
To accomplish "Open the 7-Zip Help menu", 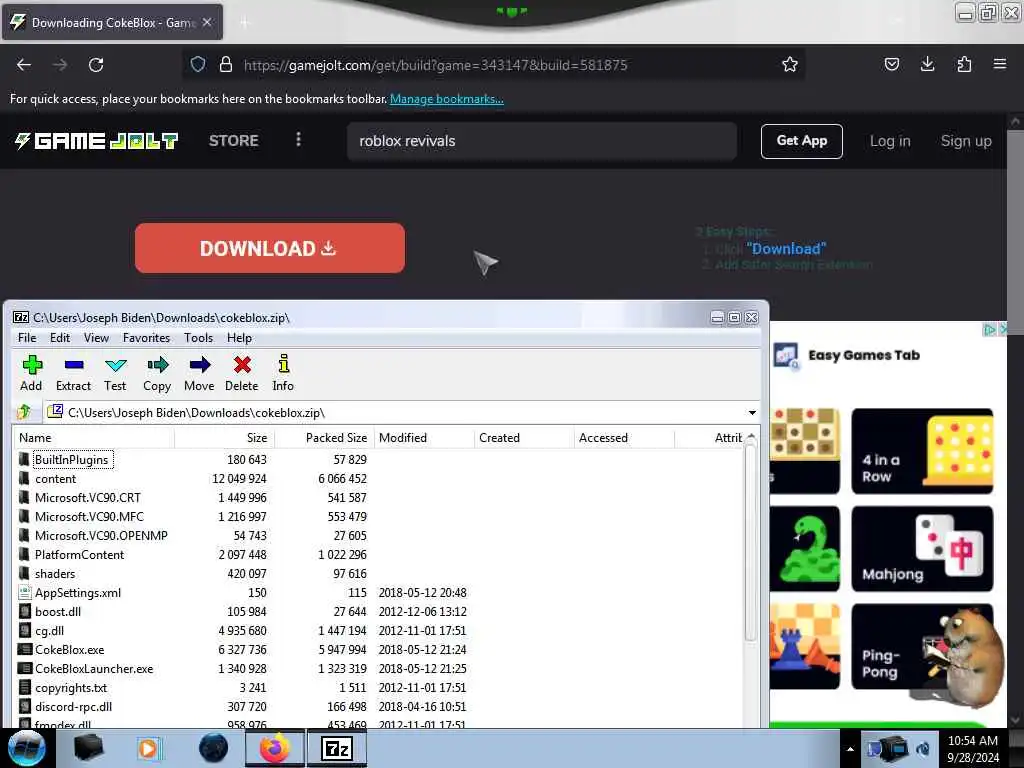I will [240, 338].
